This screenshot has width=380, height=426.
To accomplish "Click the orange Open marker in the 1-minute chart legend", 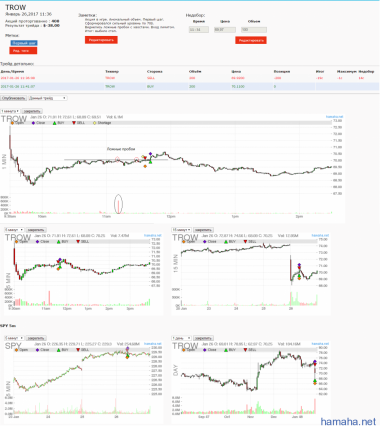I will (12, 123).
